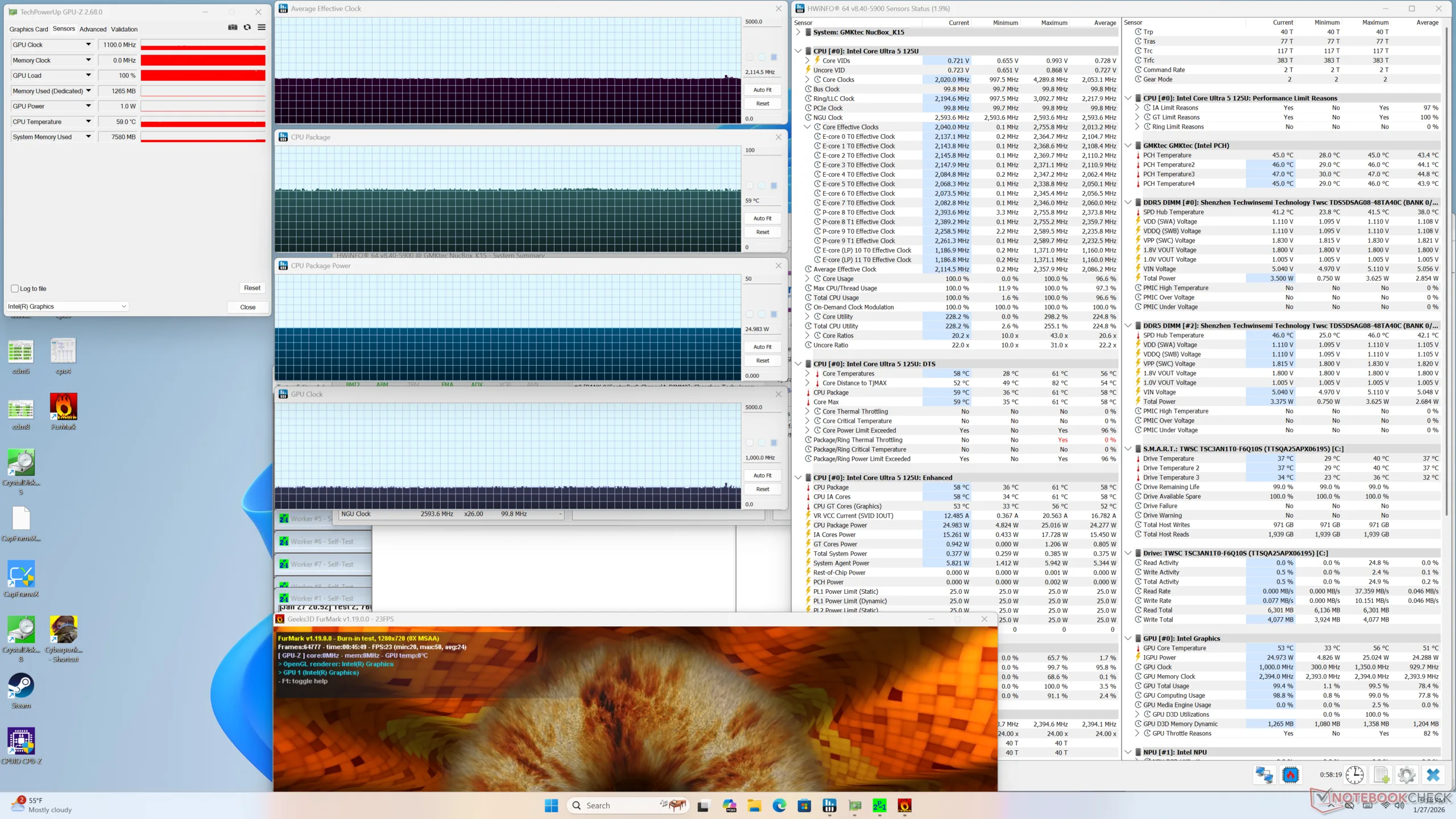The height and width of the screenshot is (819, 1456).
Task: Collapse Core Effective Clocks tree node
Action: pos(807,127)
